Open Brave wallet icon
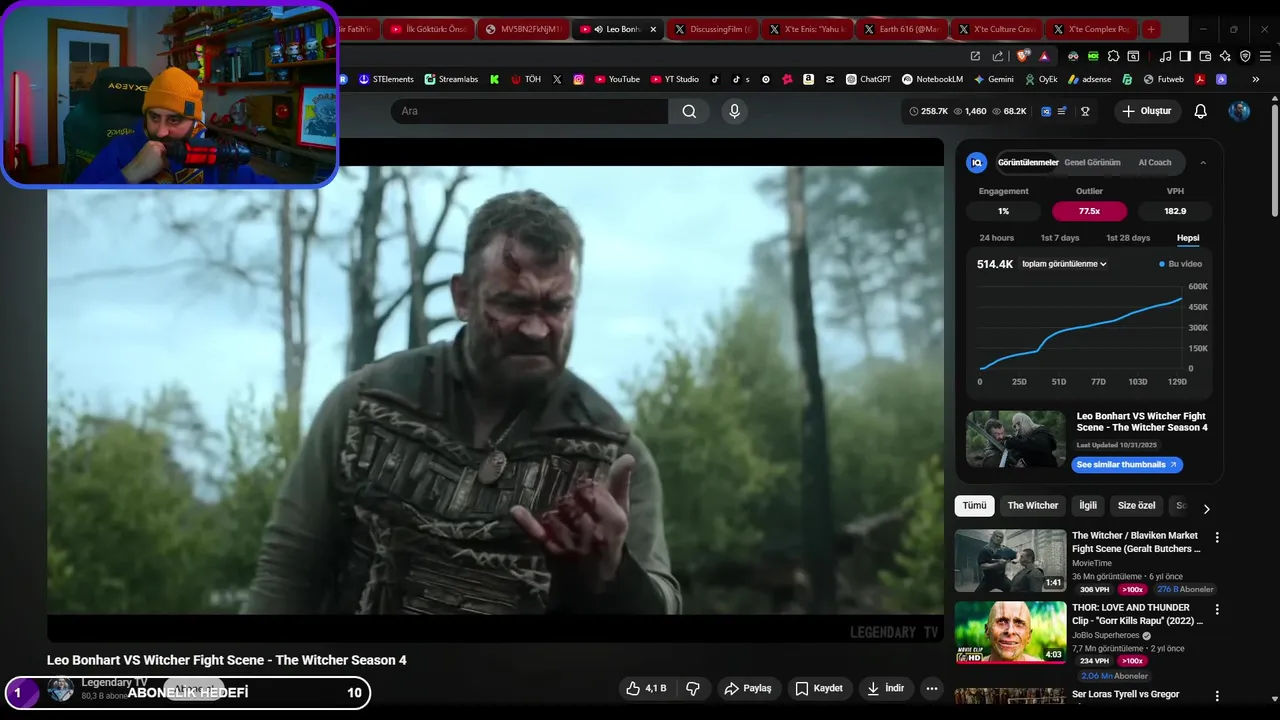The width and height of the screenshot is (1280, 720). point(1205,56)
